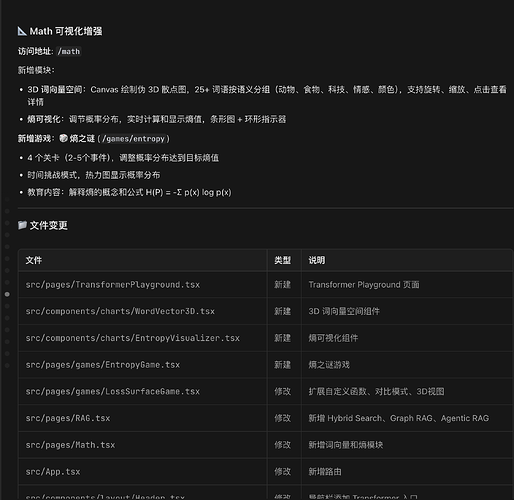Click 修改 in the App.tsx row
This screenshot has height=500, width=514.
(283, 472)
